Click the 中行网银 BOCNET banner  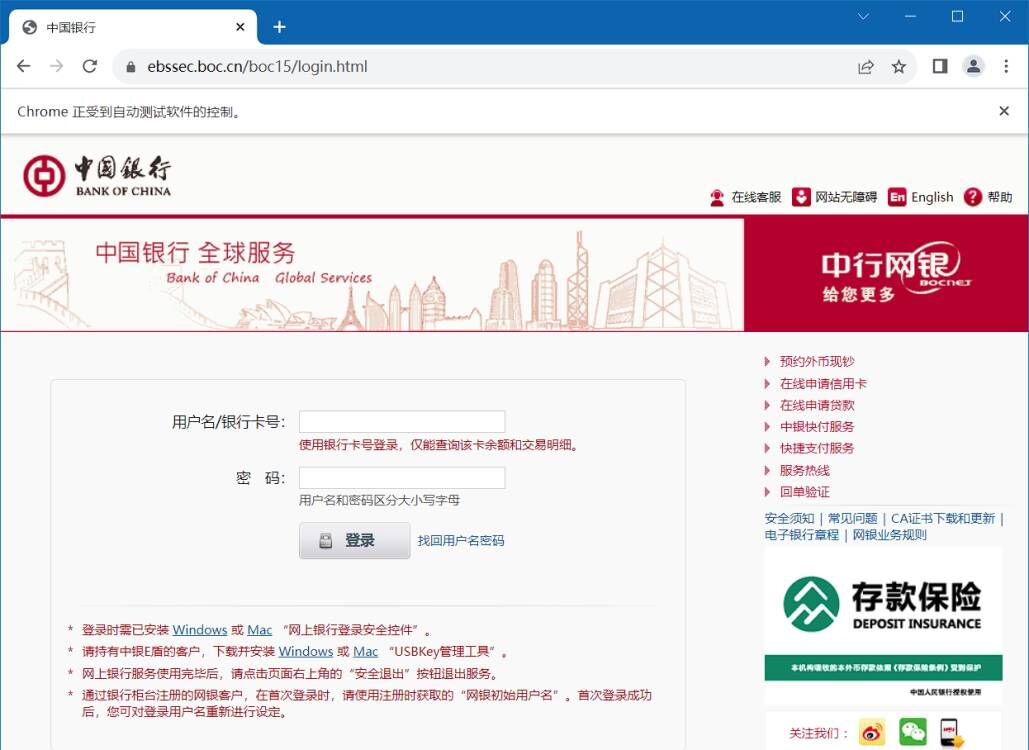pos(886,274)
